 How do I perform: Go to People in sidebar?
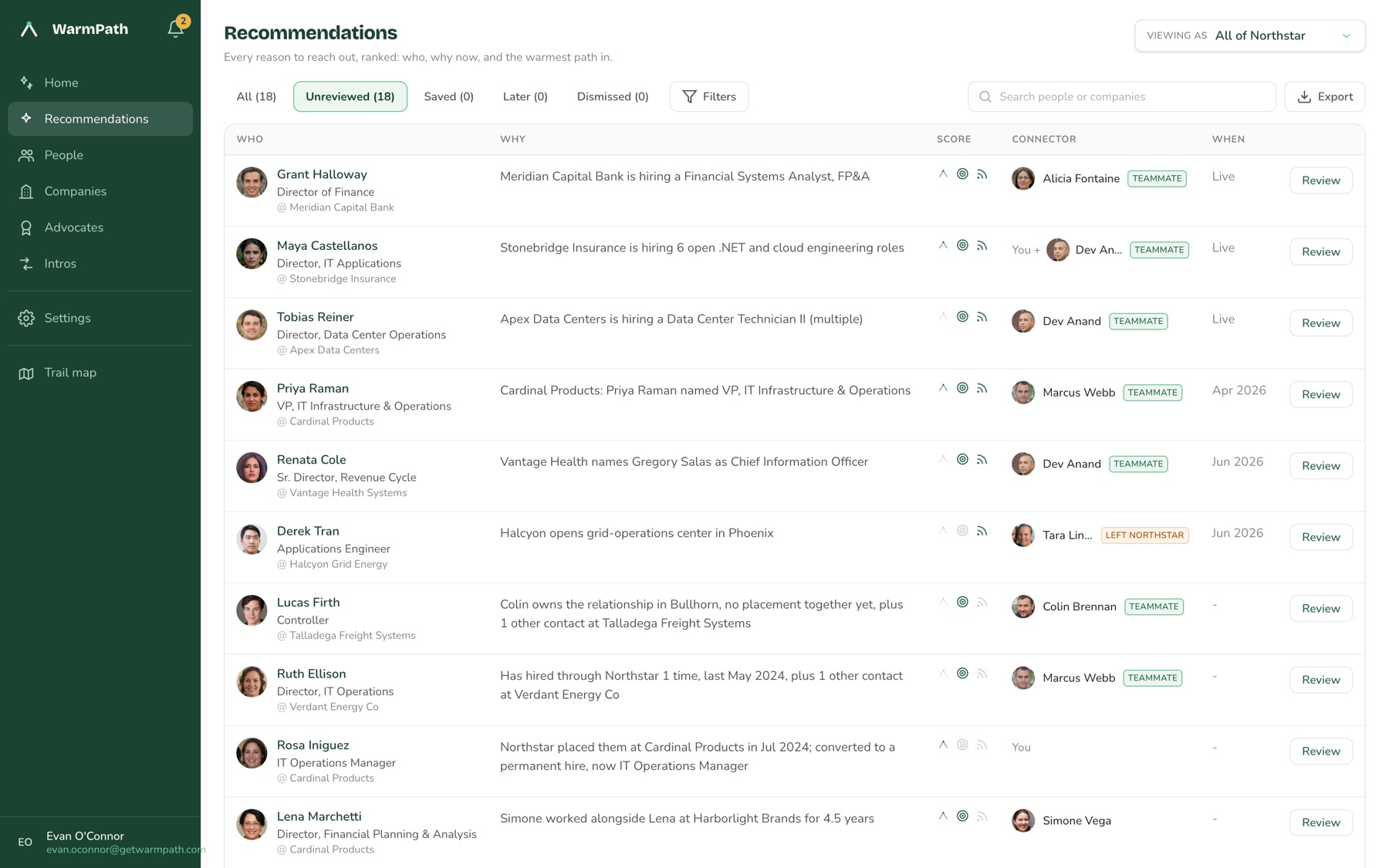tap(100, 155)
